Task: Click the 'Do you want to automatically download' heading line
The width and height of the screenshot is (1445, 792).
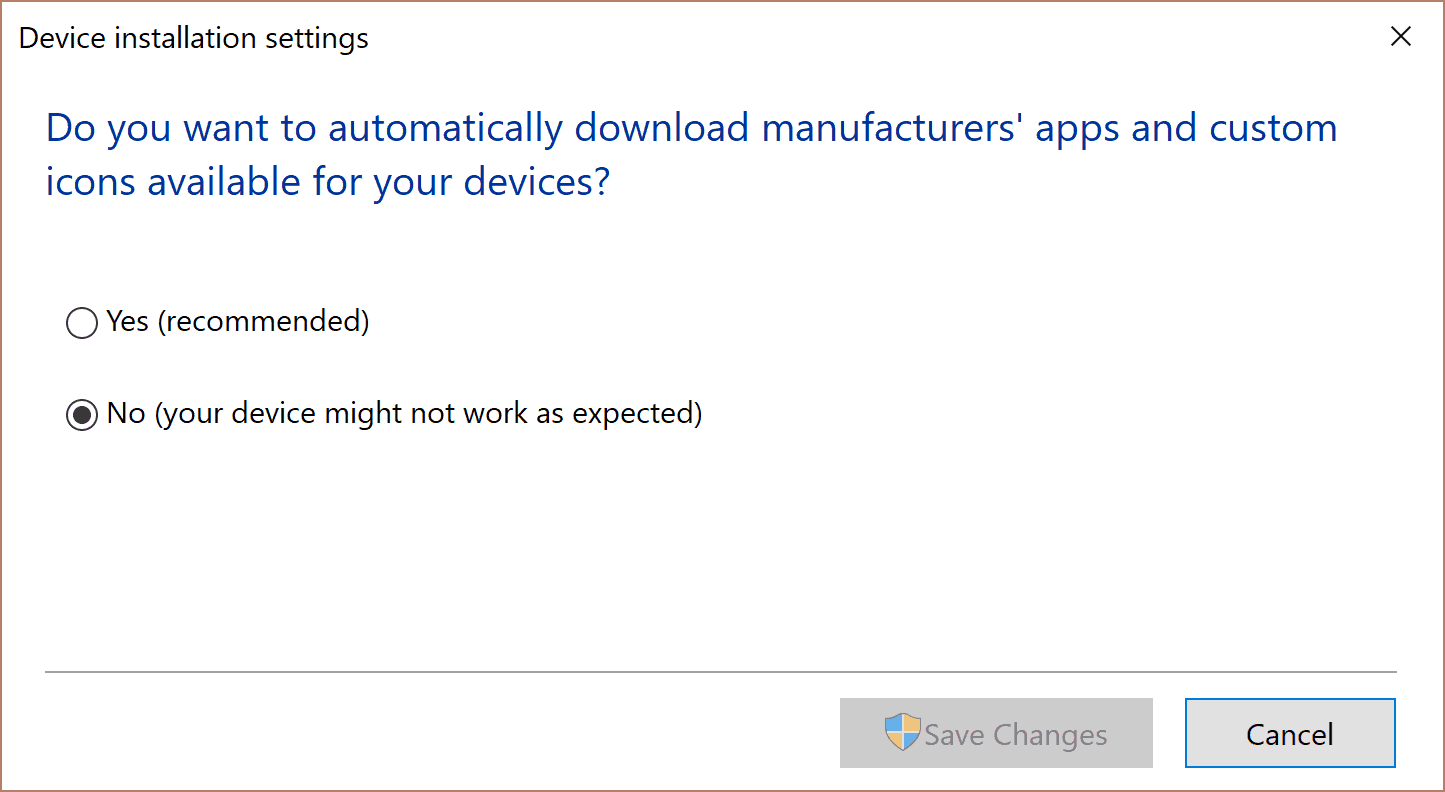Action: (x=398, y=128)
